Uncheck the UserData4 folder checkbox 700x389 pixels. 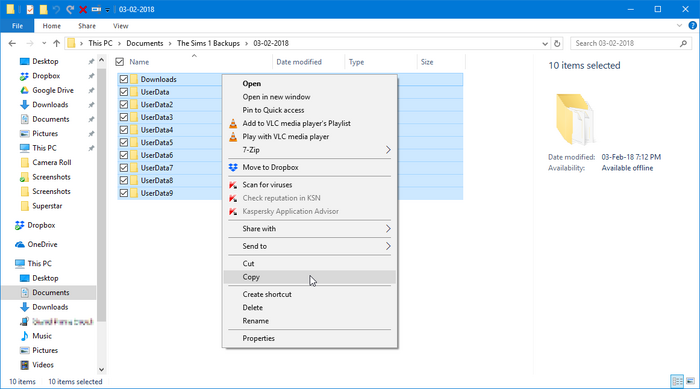tap(124, 130)
